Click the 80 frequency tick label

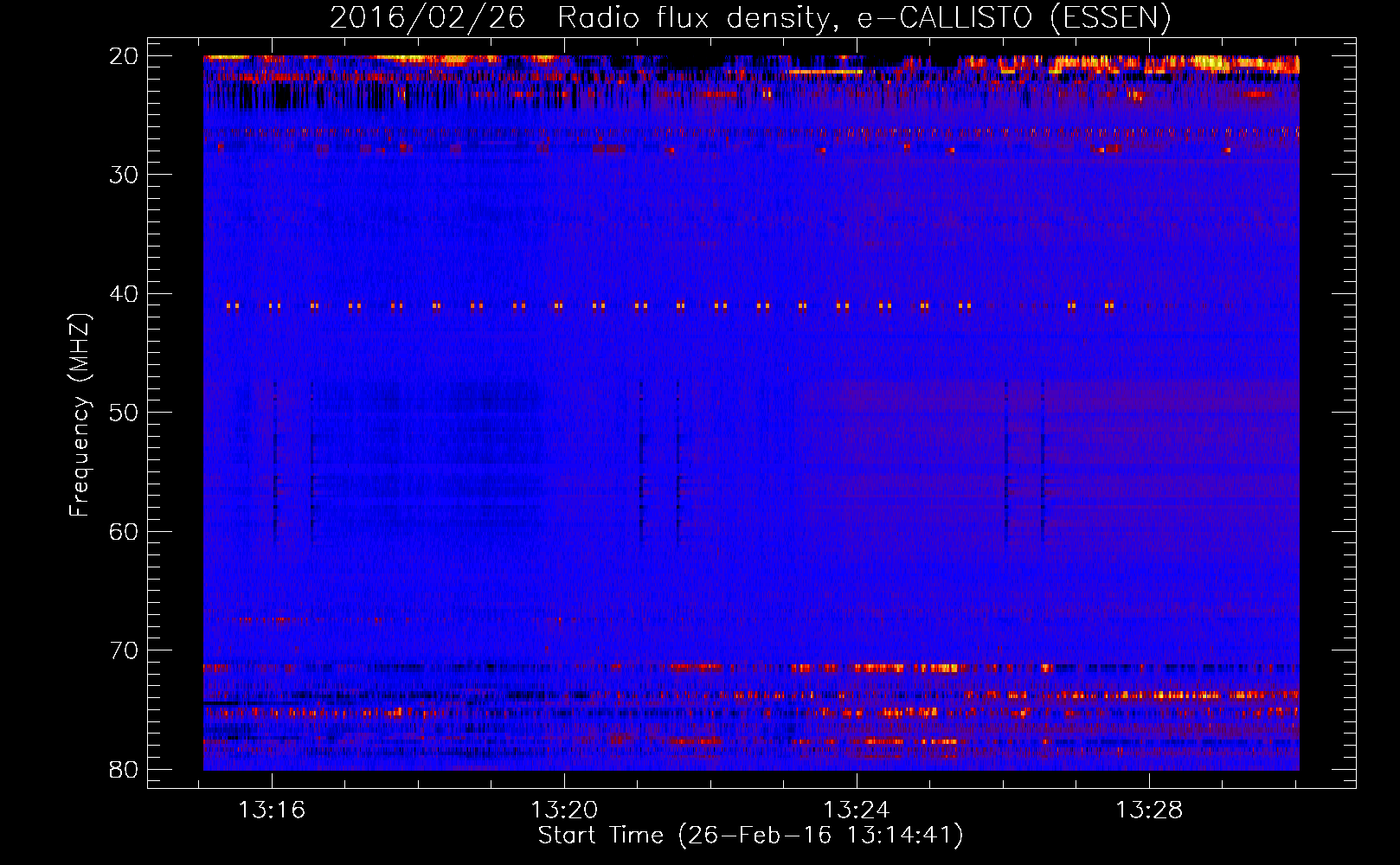pos(125,769)
